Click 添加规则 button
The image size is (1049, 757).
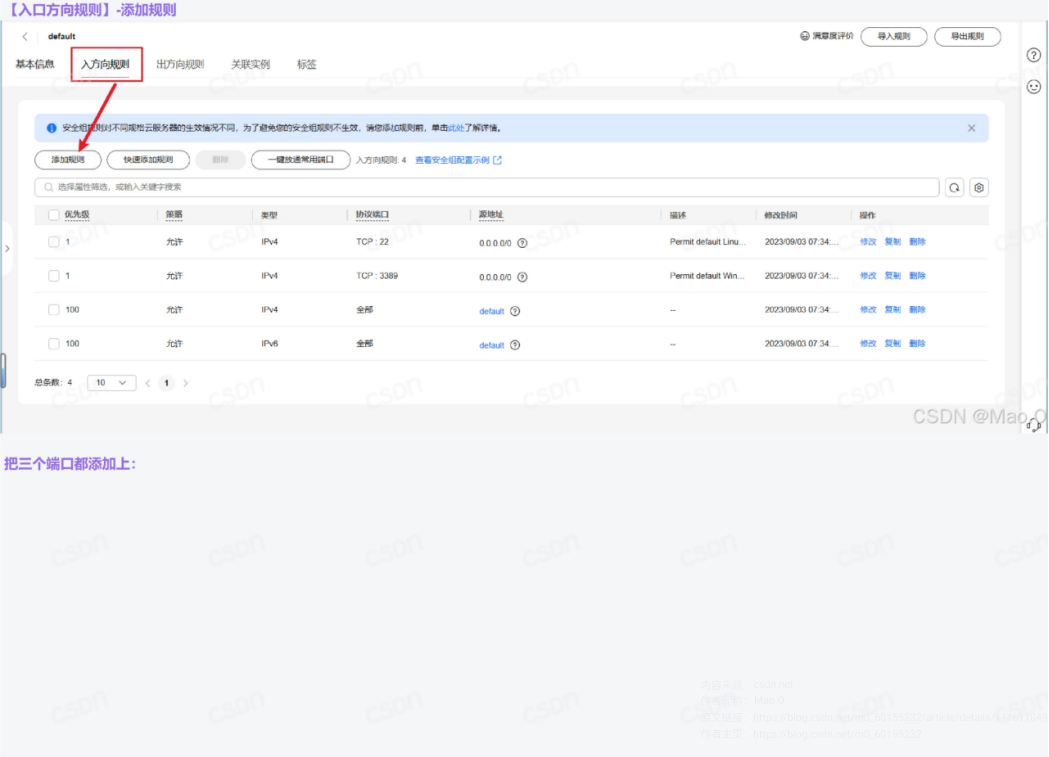pos(68,160)
